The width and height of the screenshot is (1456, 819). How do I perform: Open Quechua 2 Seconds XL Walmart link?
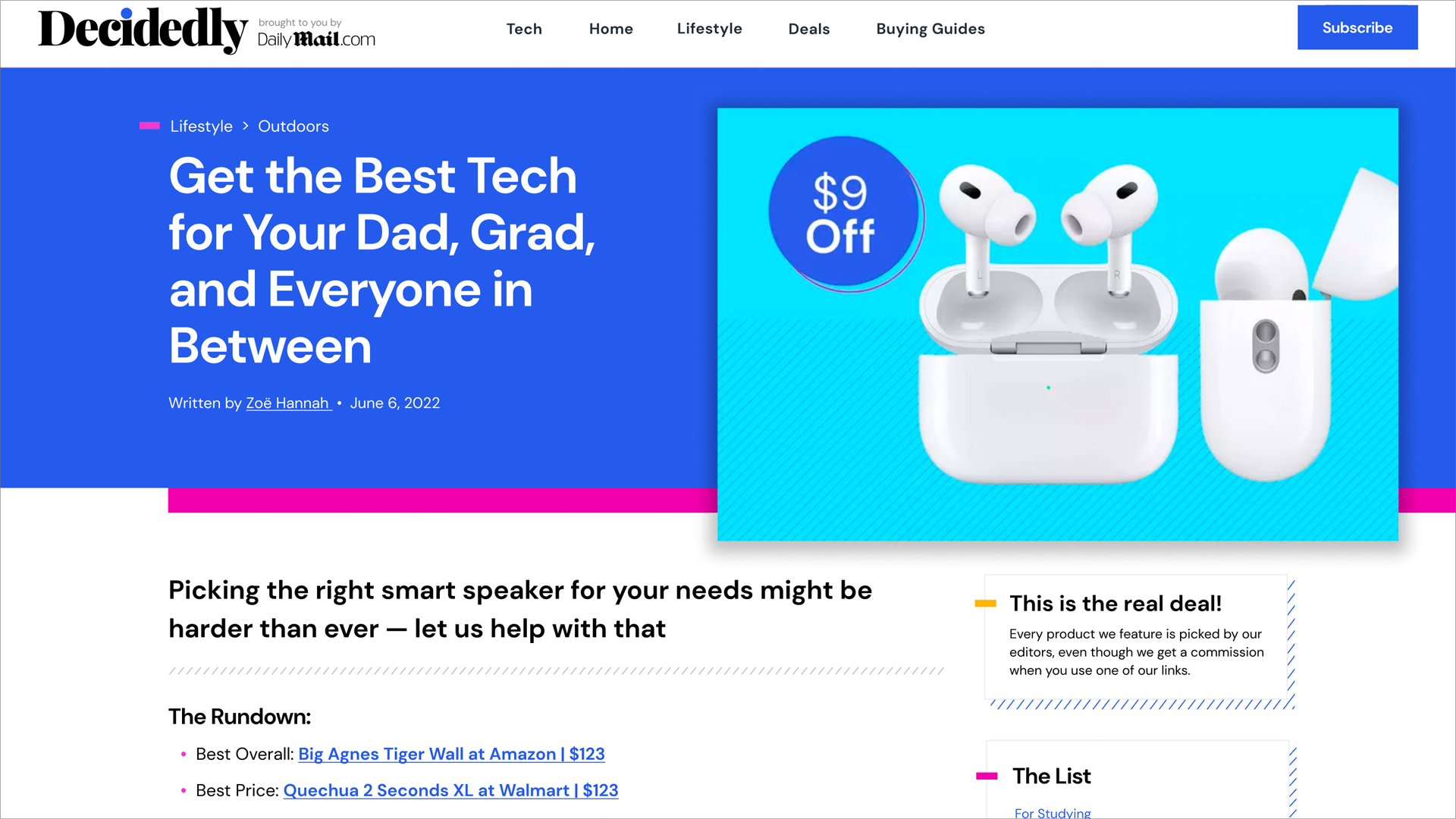tap(450, 790)
